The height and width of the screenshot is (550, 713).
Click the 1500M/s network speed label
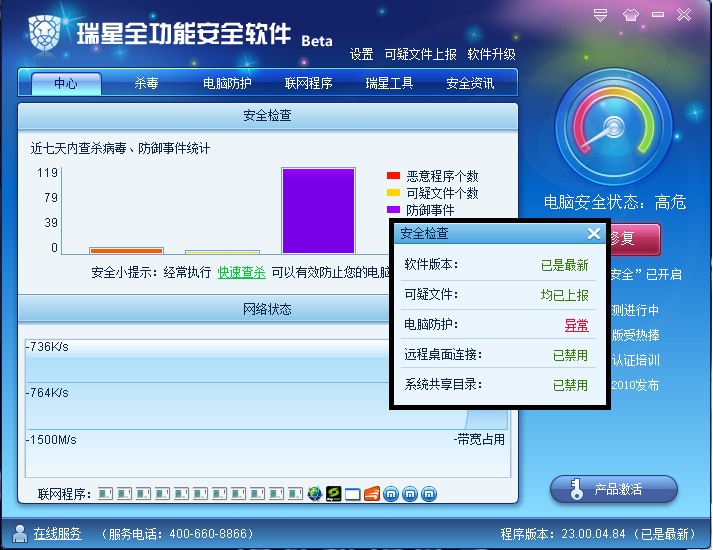click(51, 440)
